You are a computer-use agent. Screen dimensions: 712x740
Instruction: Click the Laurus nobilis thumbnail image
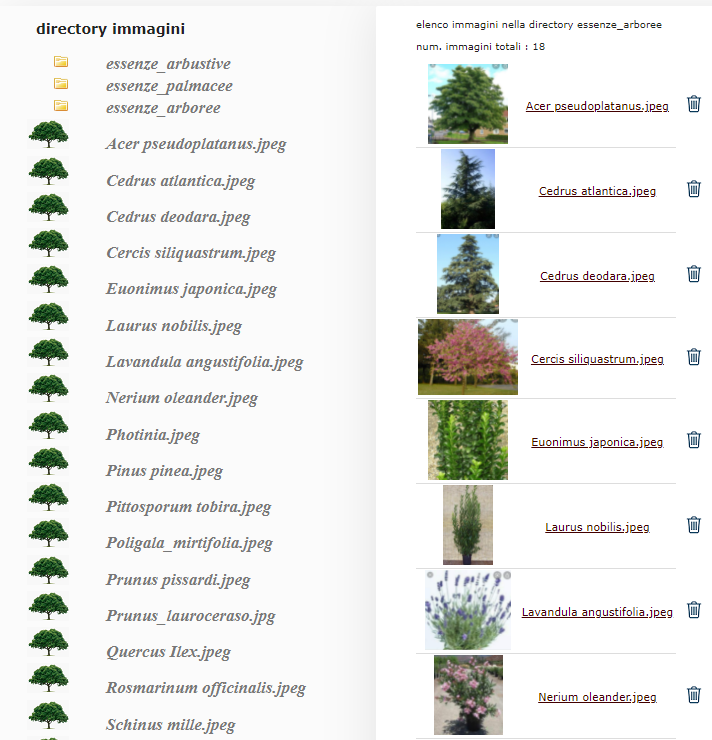(468, 525)
